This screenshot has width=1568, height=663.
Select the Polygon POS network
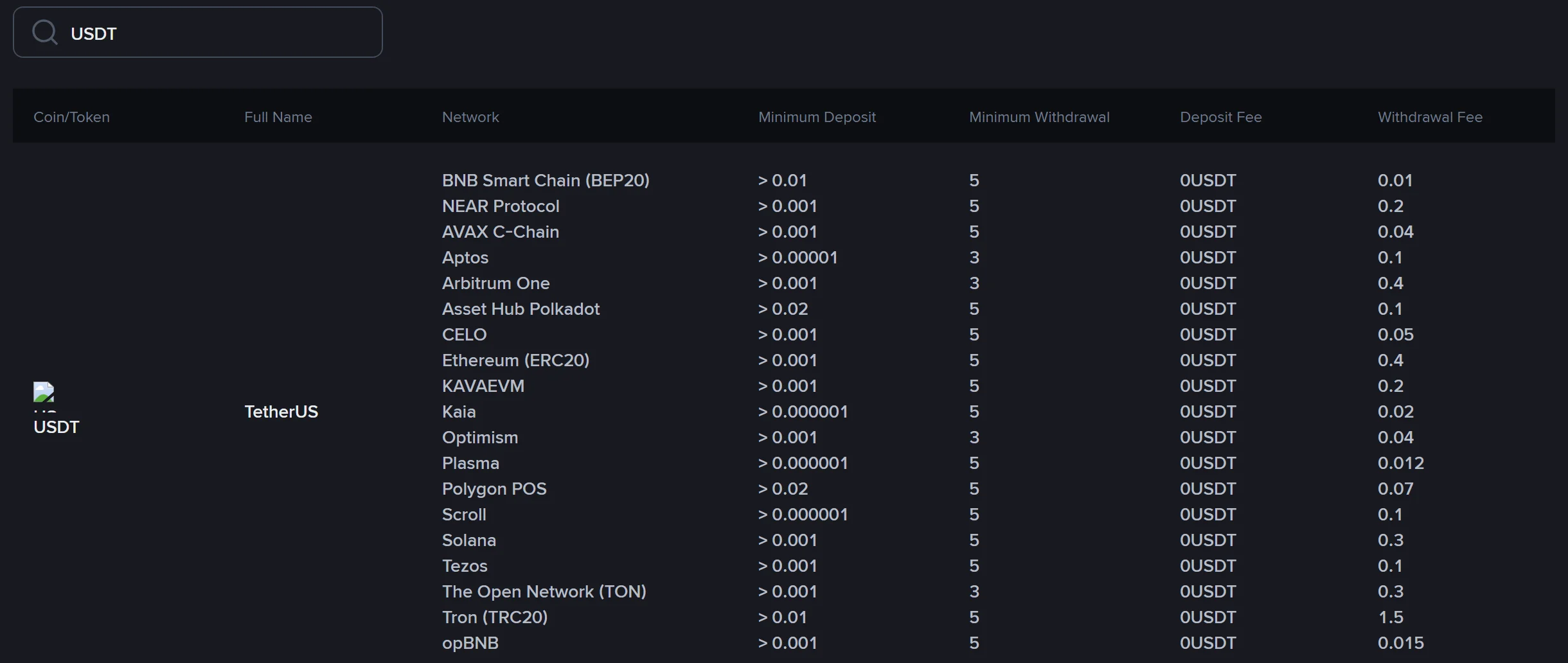click(494, 489)
